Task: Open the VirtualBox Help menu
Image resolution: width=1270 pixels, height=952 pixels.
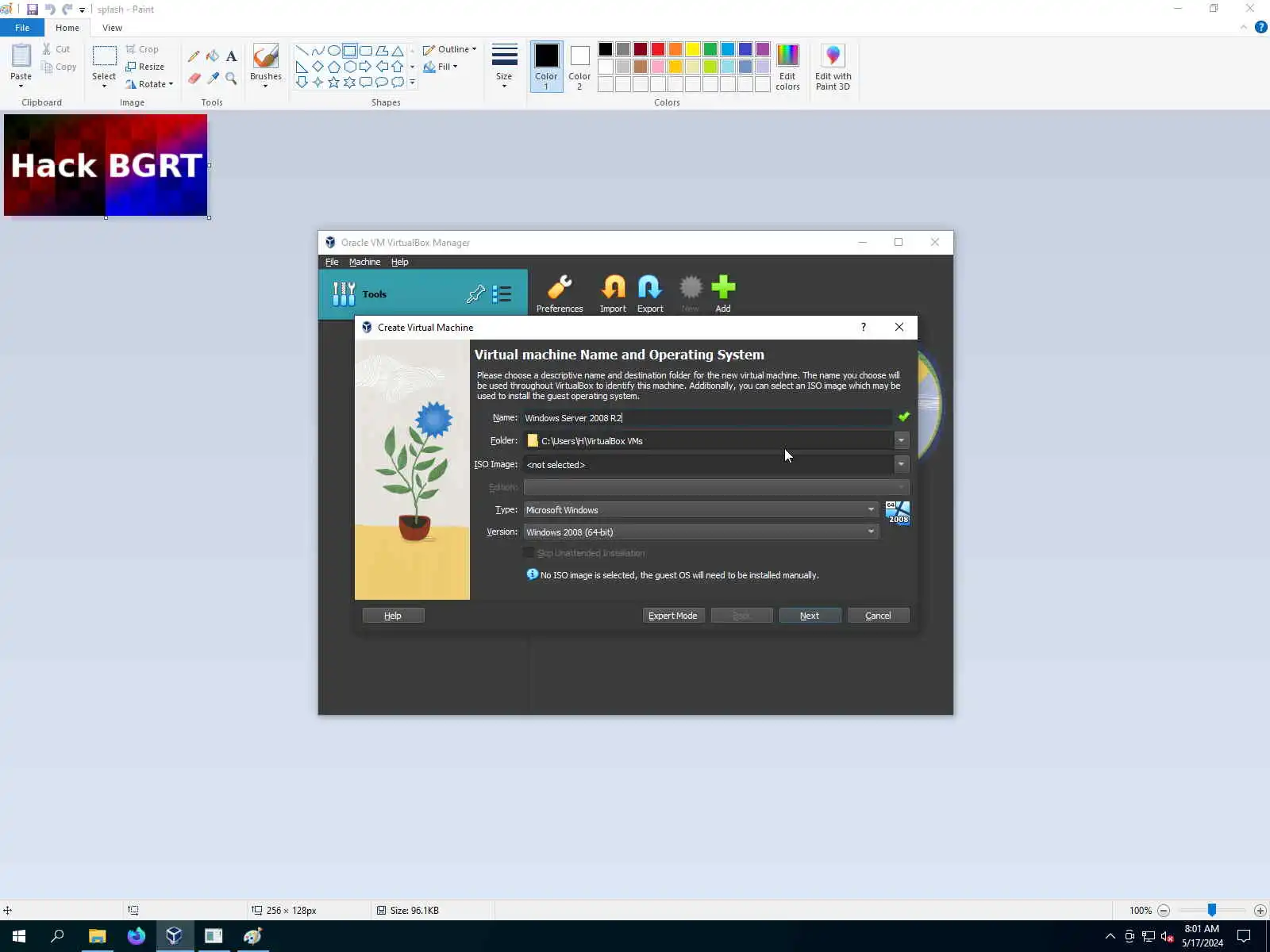Action: pos(399,262)
